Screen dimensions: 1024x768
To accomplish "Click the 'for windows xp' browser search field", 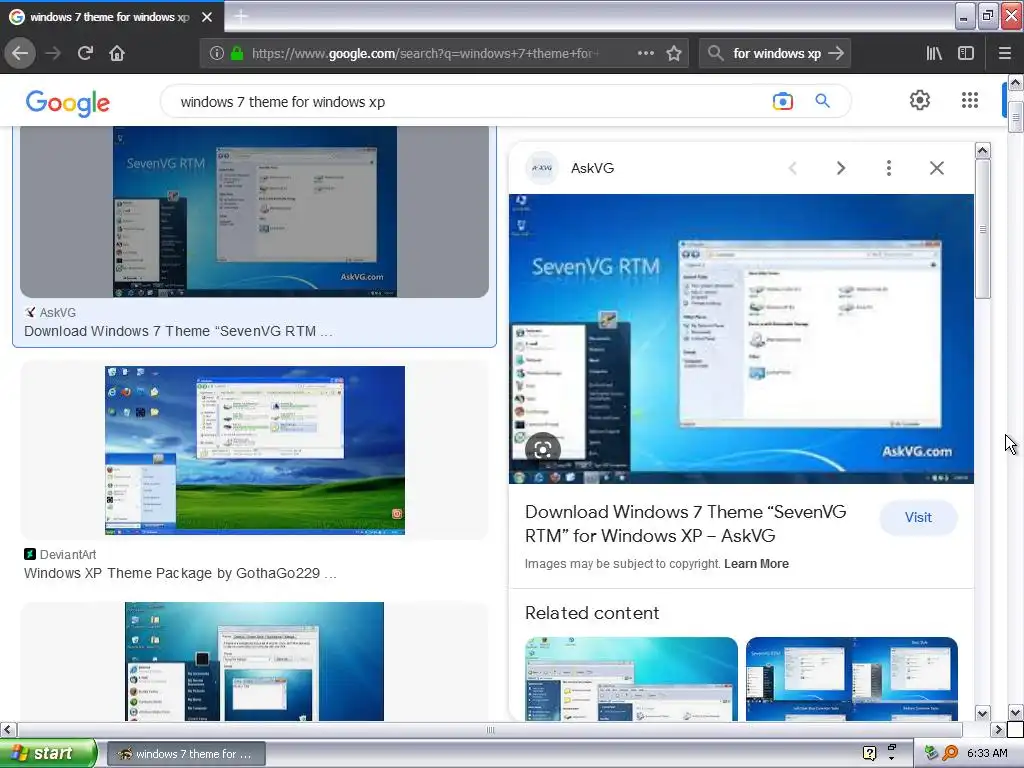I will (x=776, y=54).
